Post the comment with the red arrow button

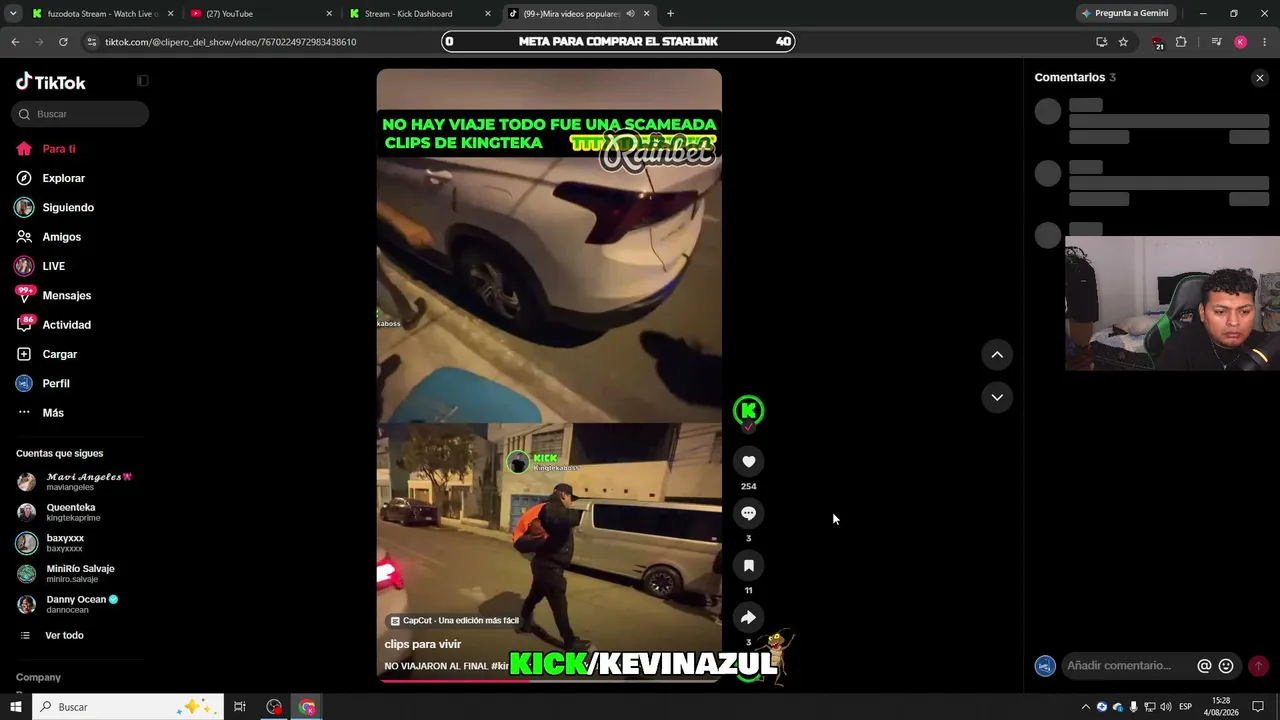tap(1258, 666)
